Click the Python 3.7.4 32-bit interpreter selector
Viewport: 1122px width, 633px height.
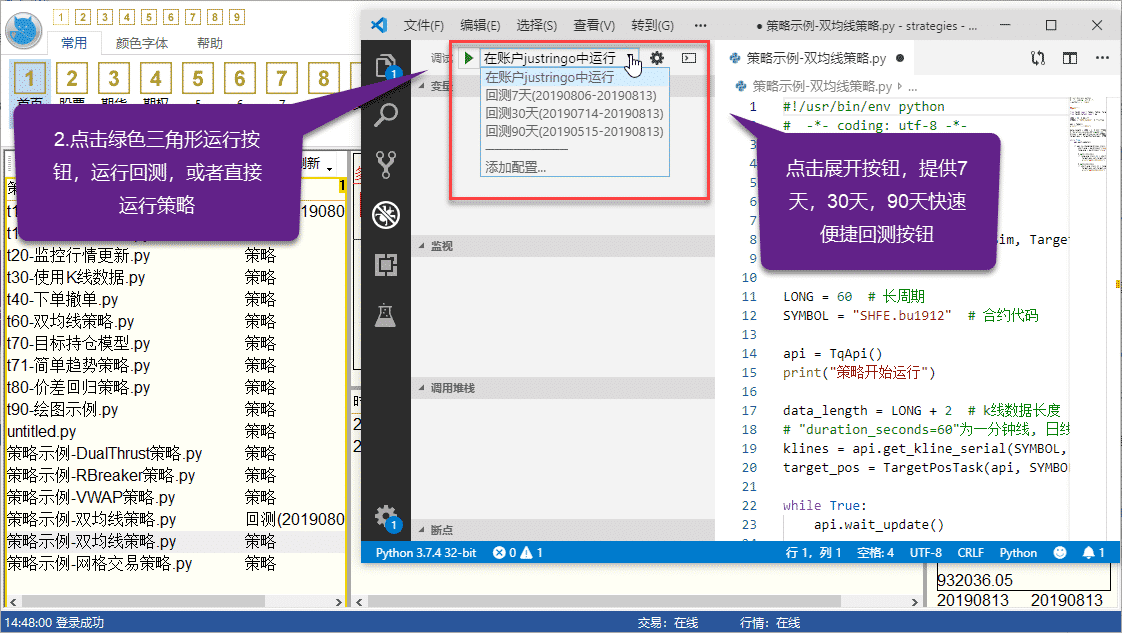point(426,552)
